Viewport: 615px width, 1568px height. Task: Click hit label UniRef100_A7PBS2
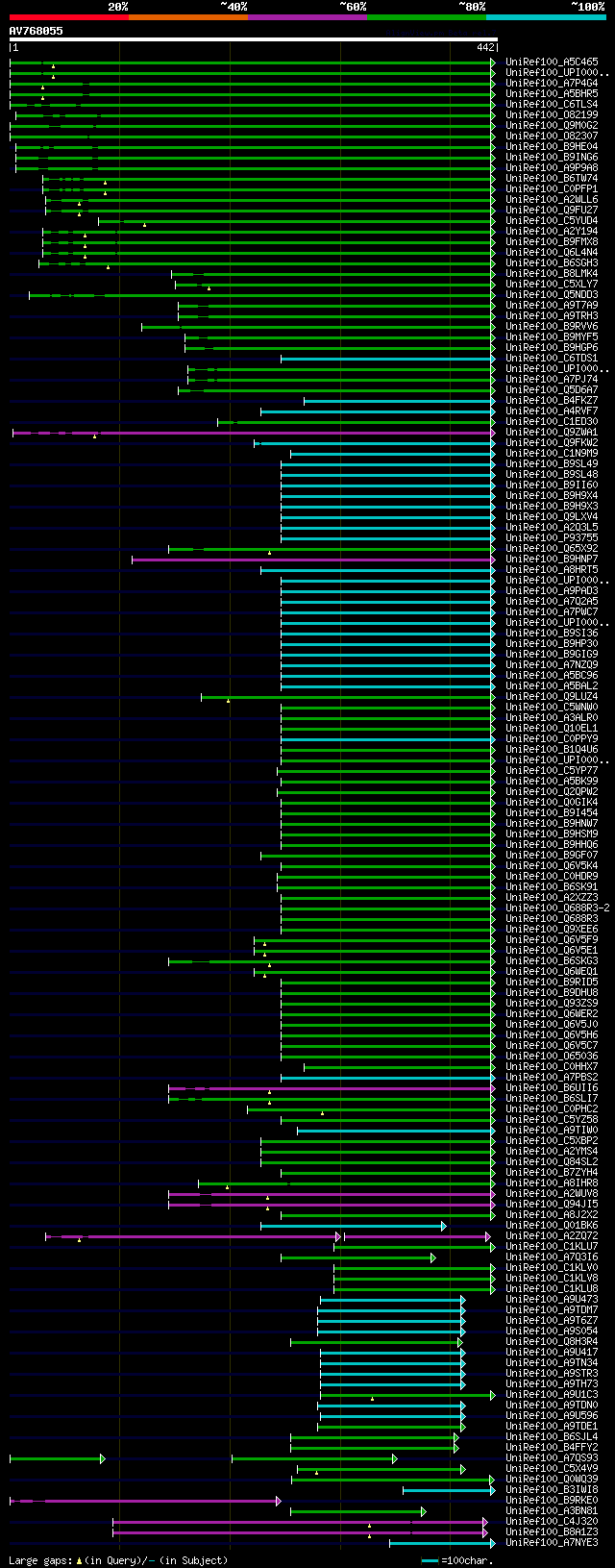(552, 1078)
